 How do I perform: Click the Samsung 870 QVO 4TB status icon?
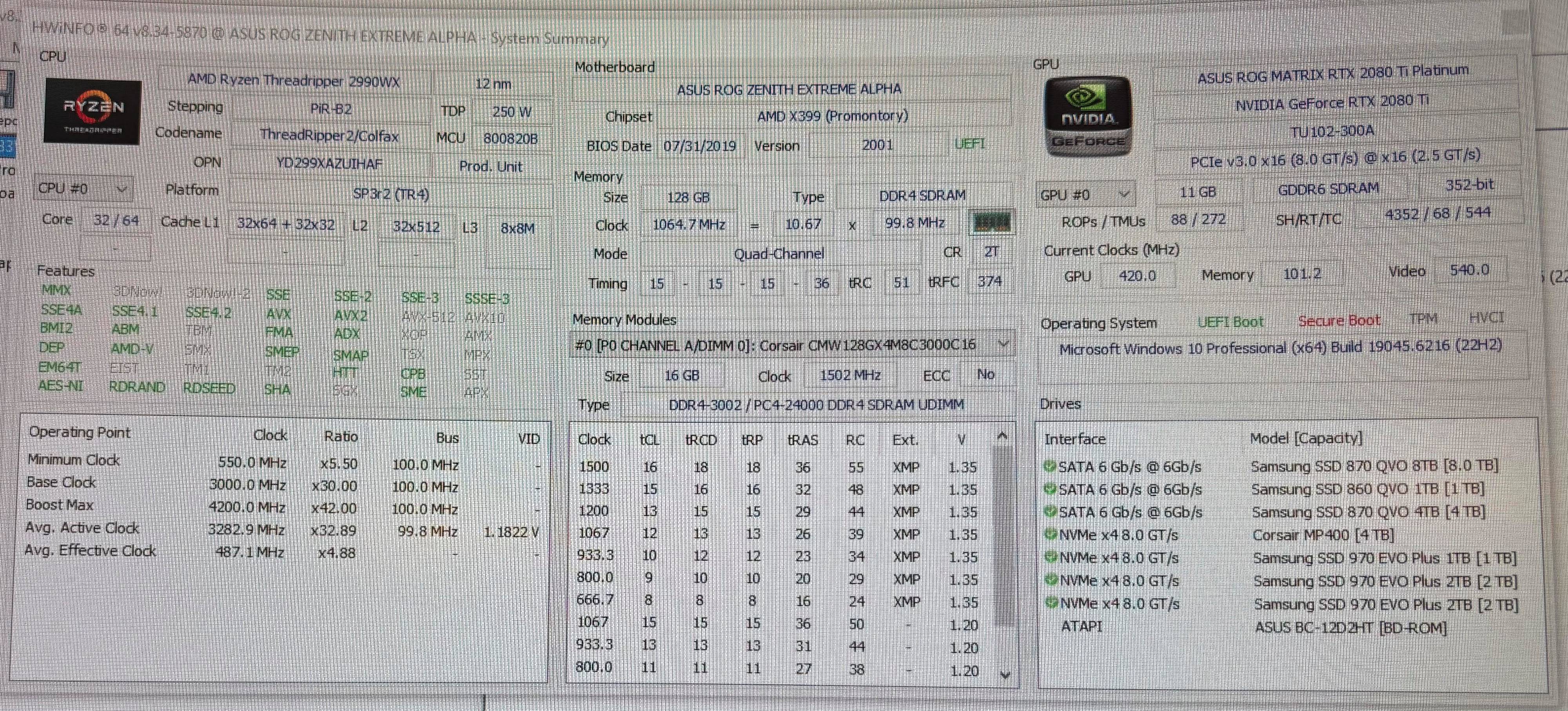[1051, 512]
